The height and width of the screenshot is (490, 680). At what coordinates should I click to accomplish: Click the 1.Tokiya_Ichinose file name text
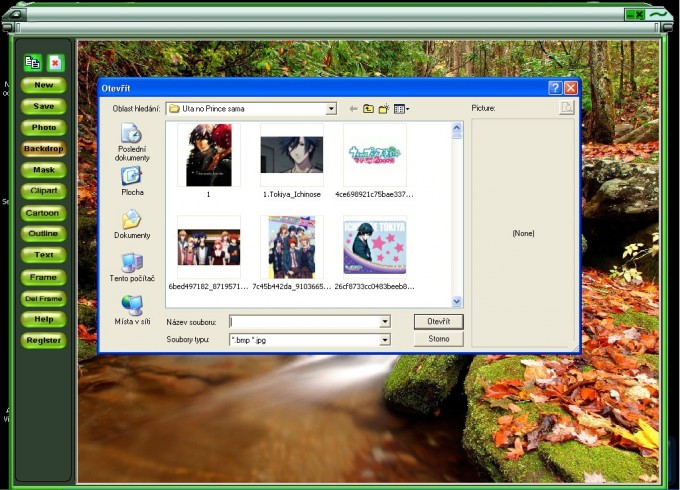click(291, 195)
